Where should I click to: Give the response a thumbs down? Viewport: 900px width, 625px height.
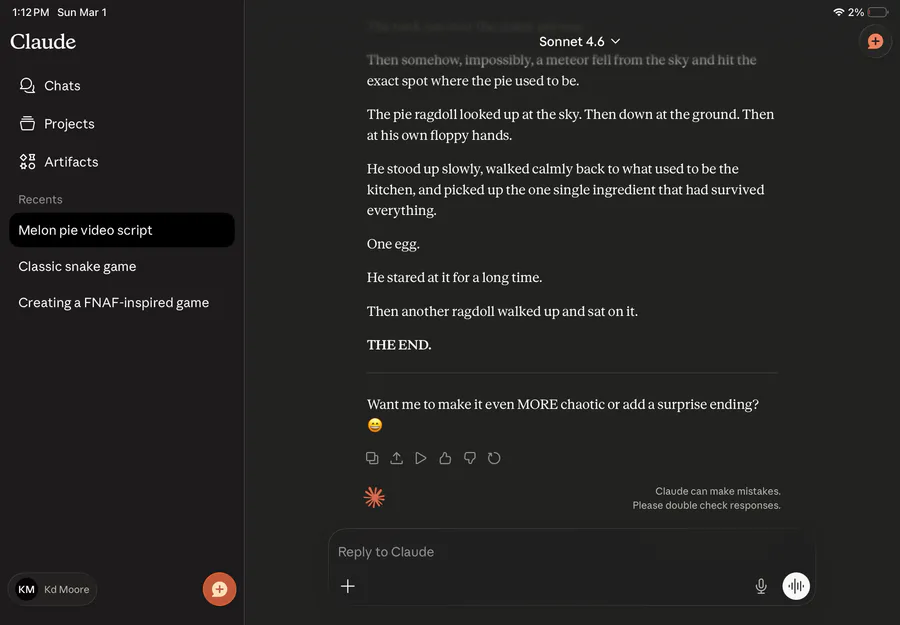point(470,458)
